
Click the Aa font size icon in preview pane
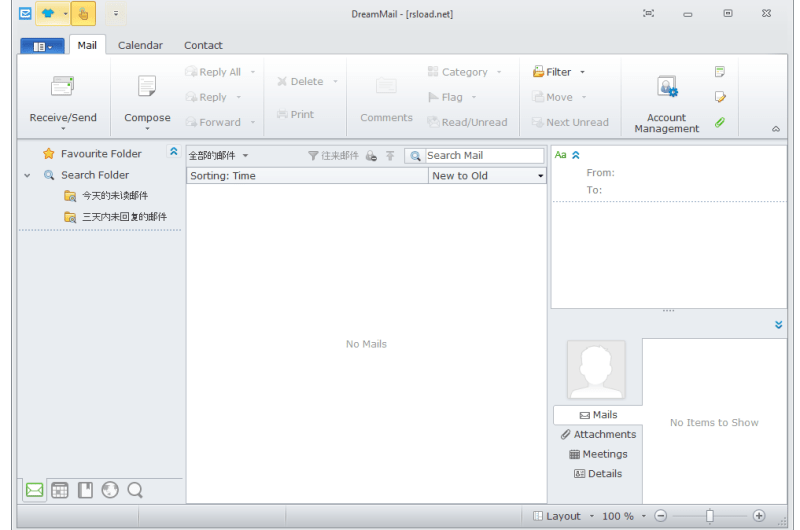click(x=560, y=155)
